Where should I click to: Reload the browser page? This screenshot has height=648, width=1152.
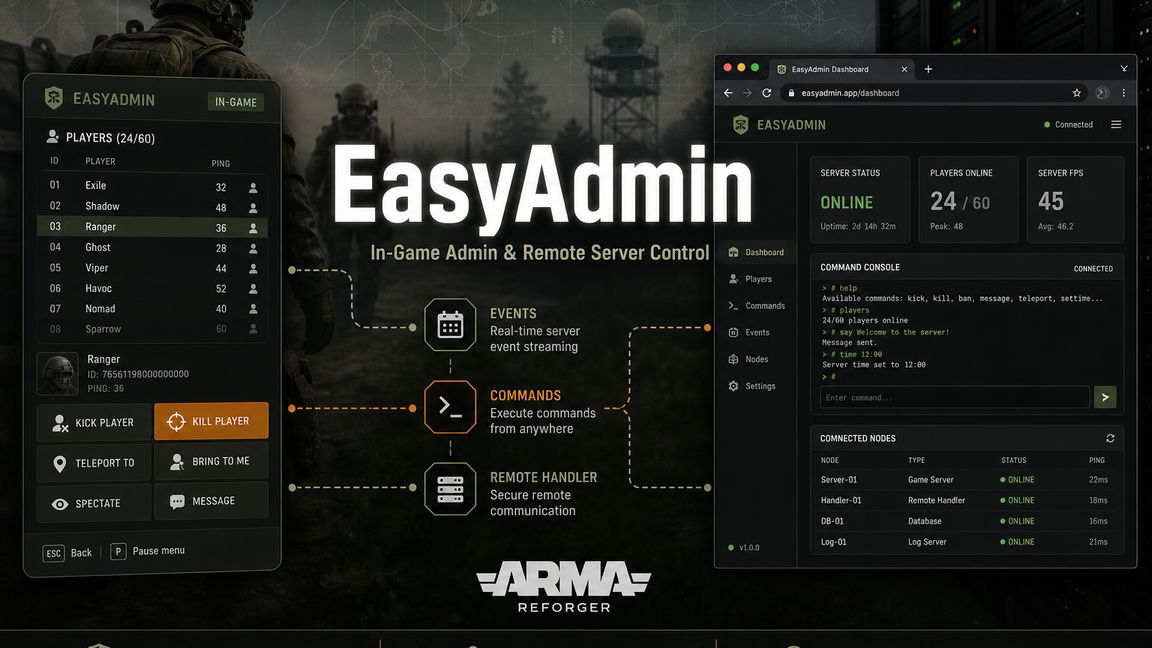coord(766,93)
